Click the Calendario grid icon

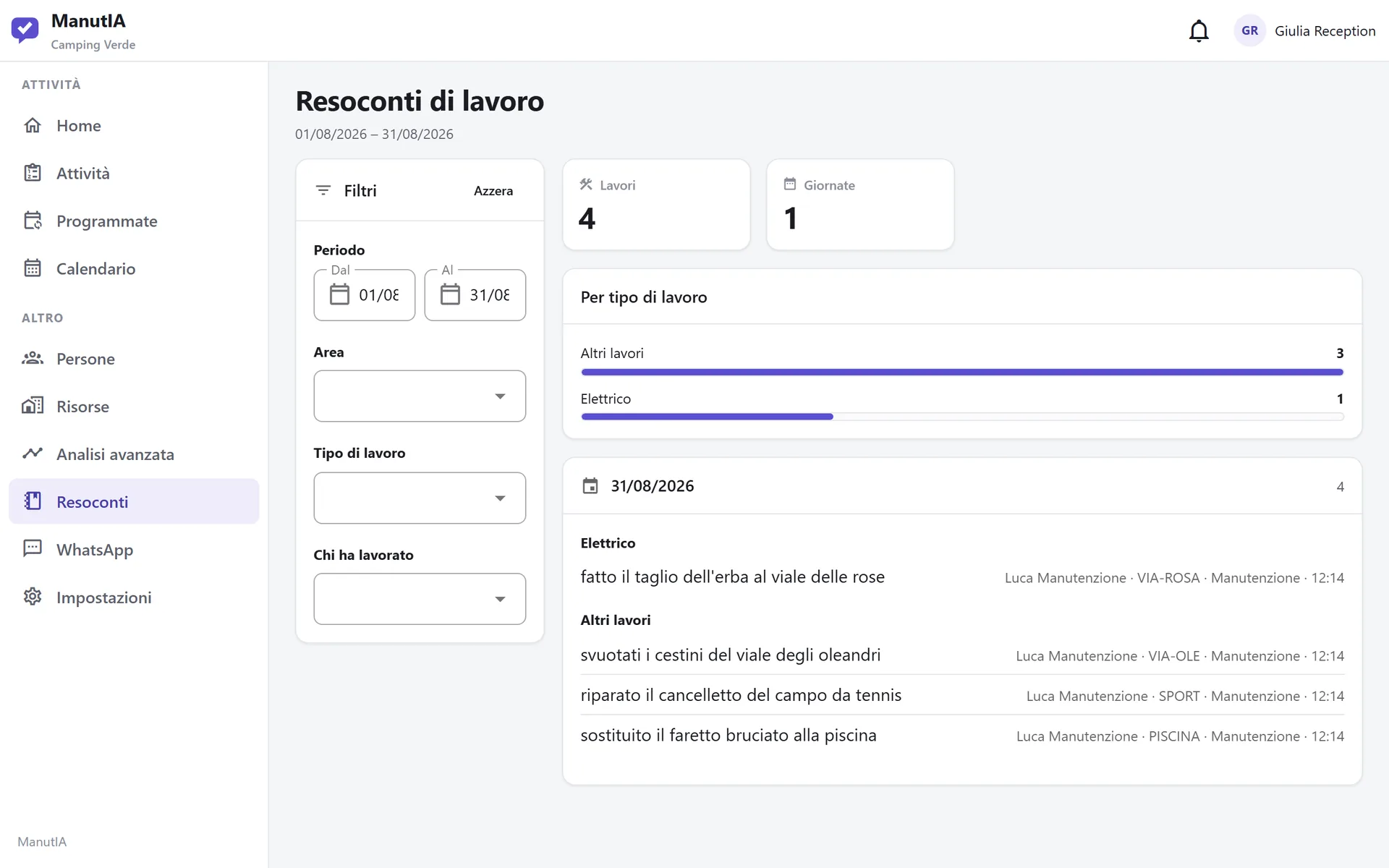pos(33,268)
